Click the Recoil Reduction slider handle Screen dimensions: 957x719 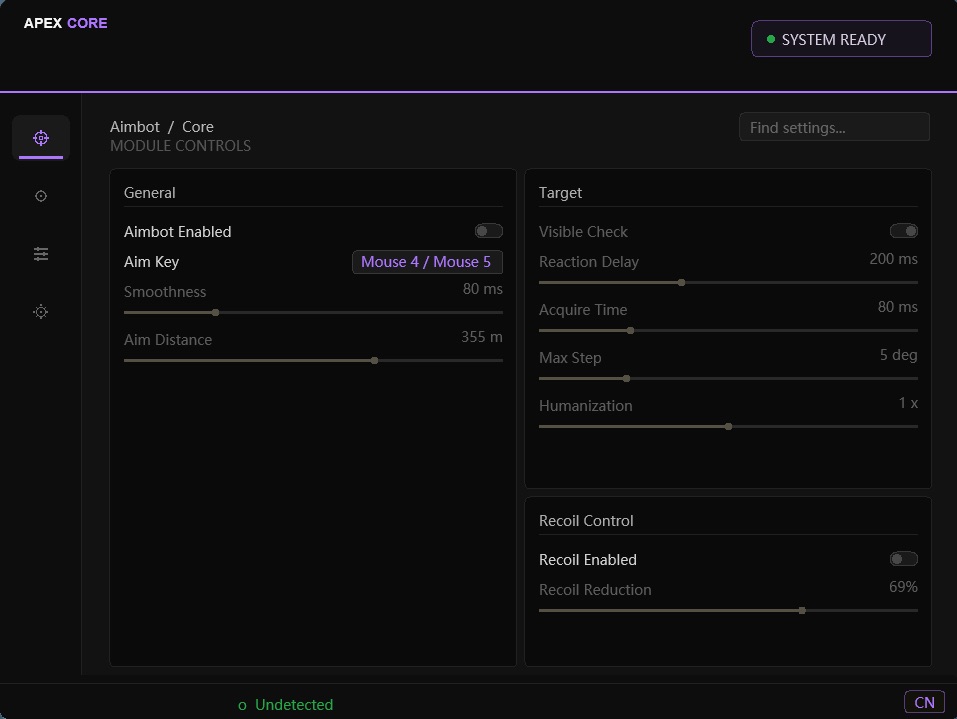pyautogui.click(x=802, y=610)
